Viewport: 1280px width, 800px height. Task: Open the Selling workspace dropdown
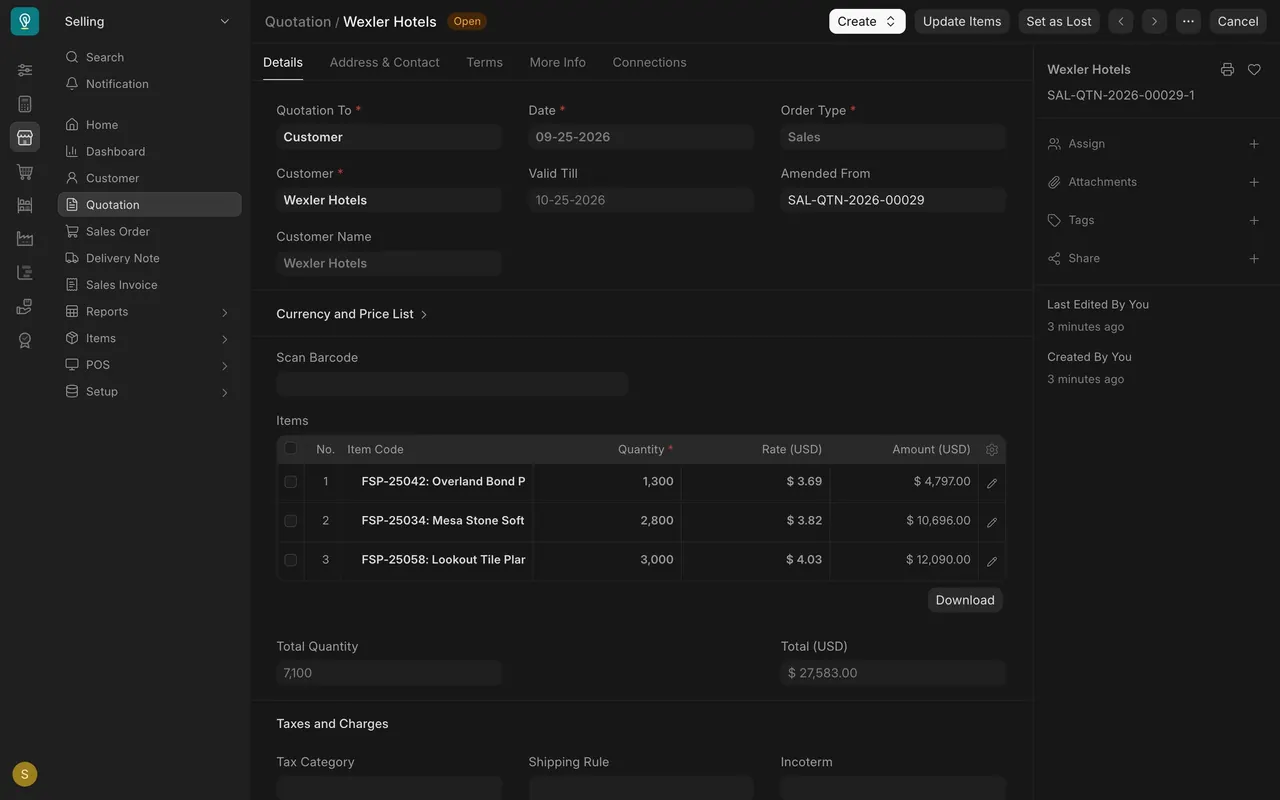point(148,21)
